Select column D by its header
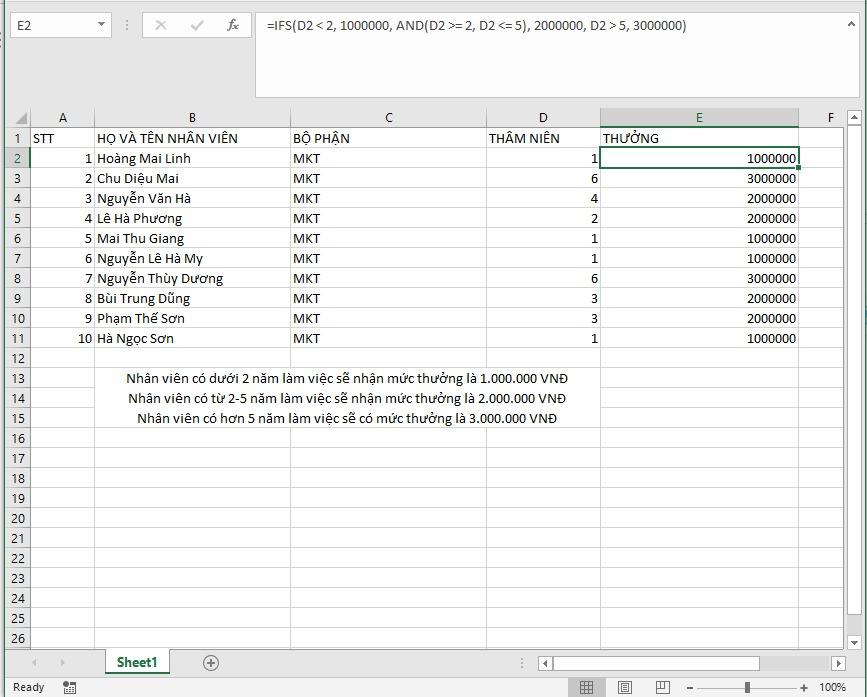867x697 pixels. (x=543, y=117)
